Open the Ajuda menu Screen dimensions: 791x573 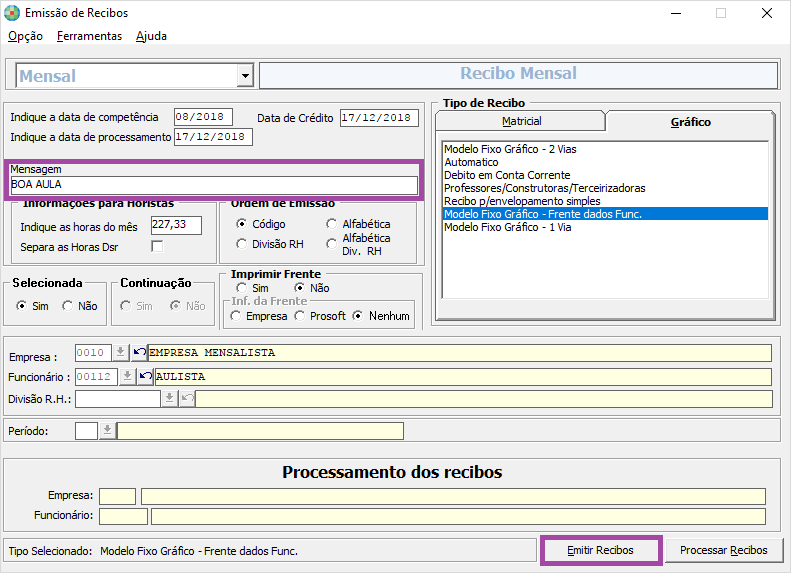coord(151,36)
